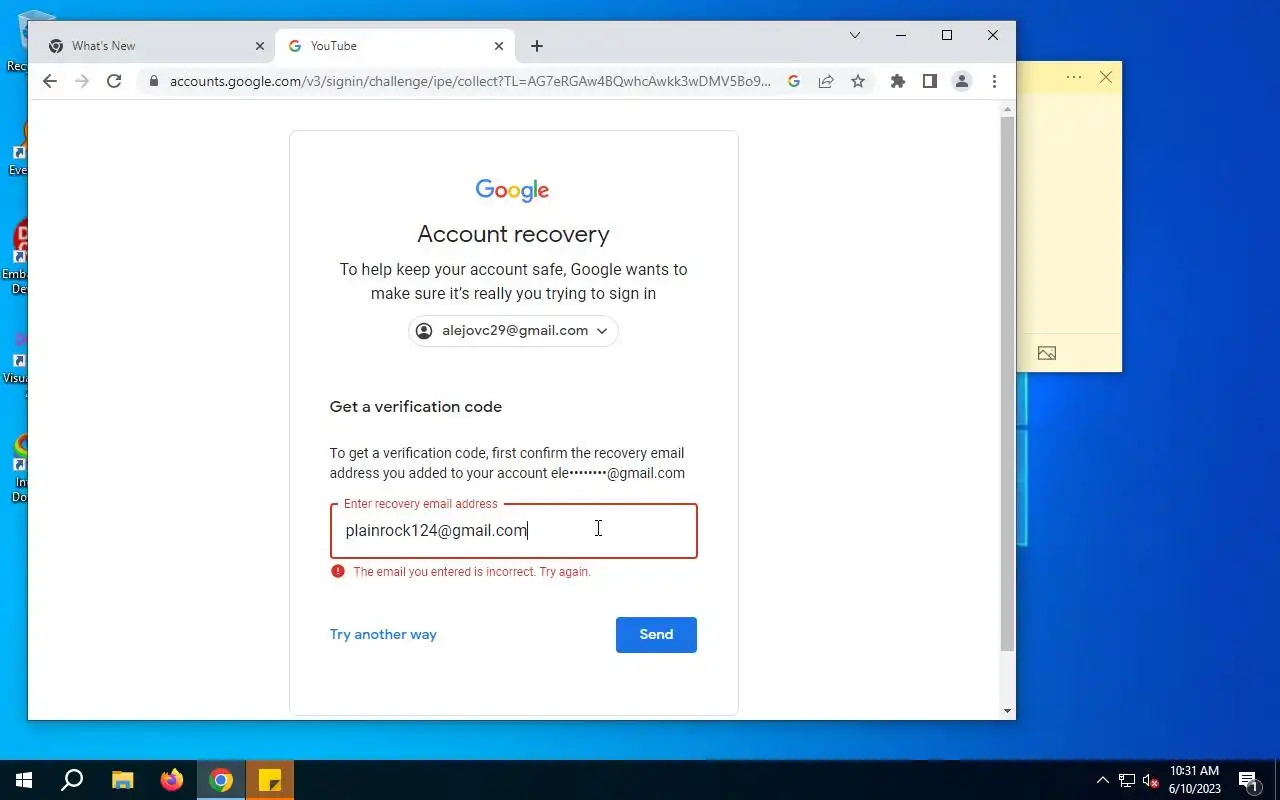Open Chrome extensions puzzle icon

(x=898, y=82)
